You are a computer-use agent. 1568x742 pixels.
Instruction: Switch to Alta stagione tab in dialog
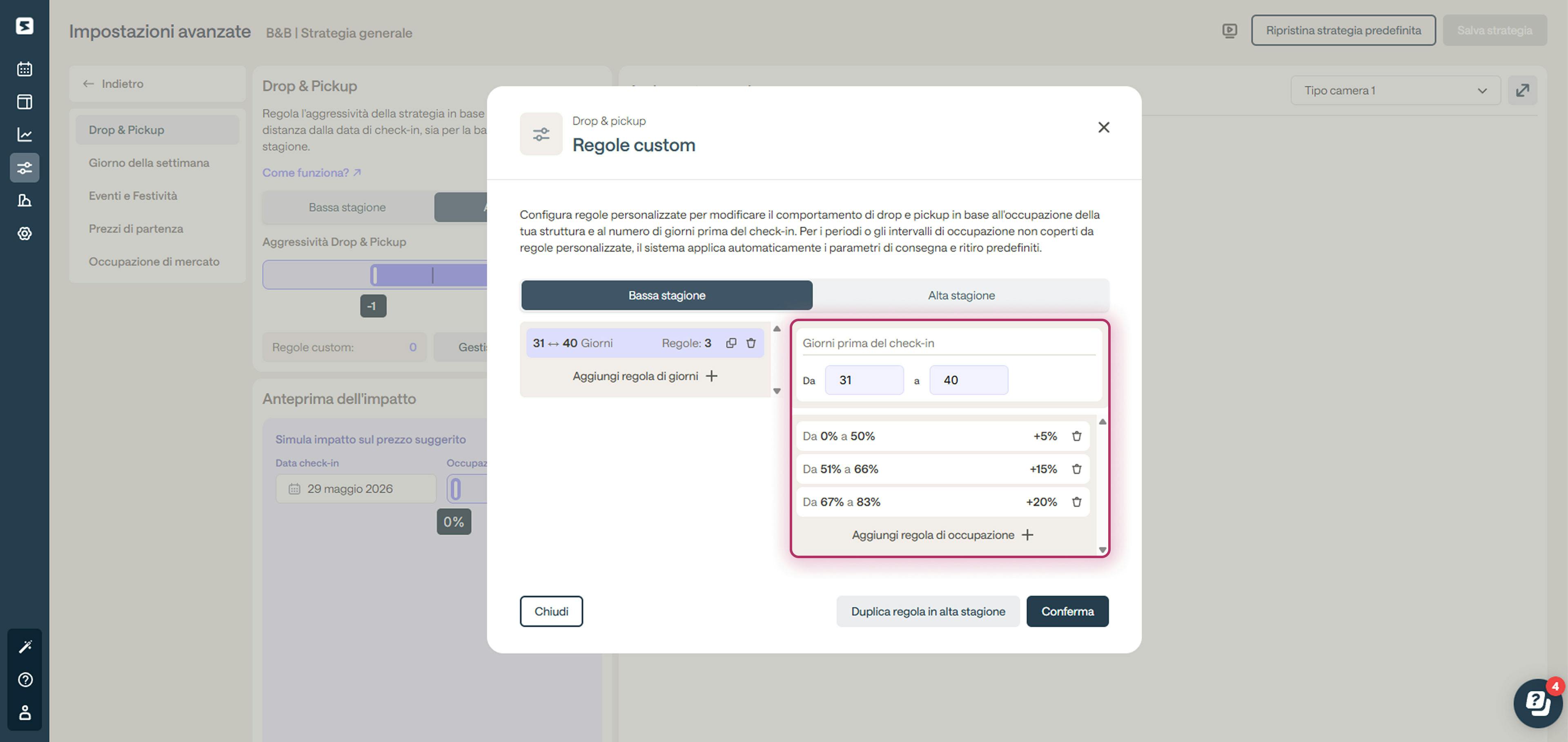pos(961,295)
